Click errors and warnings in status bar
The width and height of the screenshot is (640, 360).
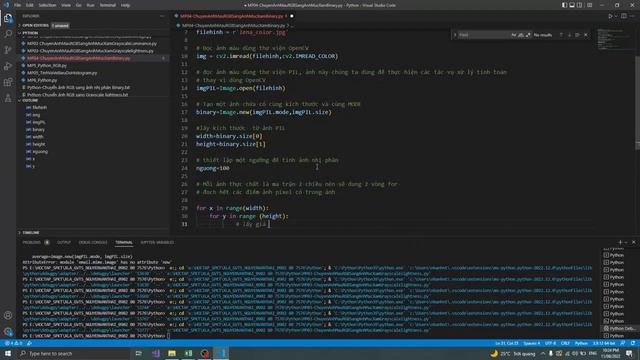tap(13, 343)
